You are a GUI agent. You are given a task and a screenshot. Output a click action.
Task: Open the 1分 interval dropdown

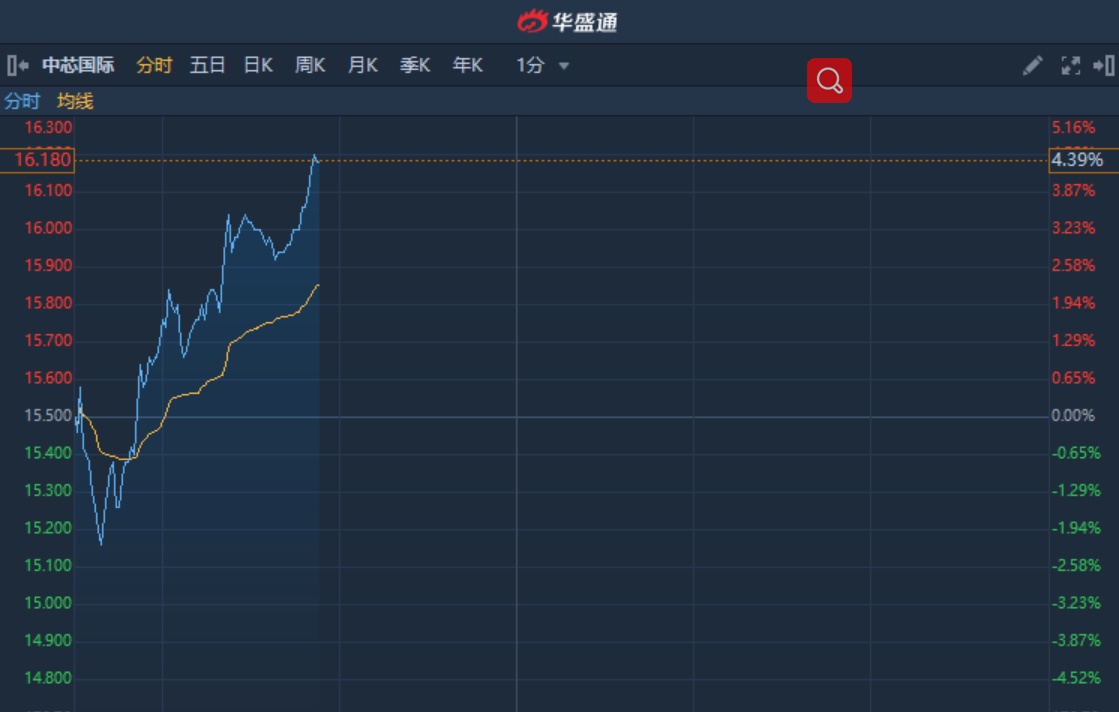tap(542, 66)
